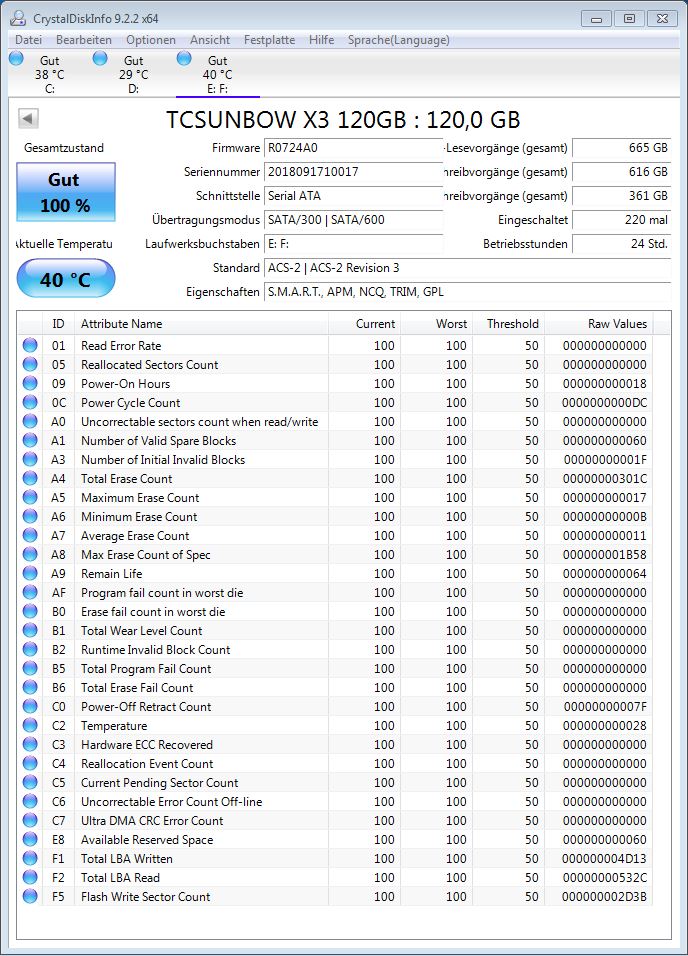Select the E: F: drive tab at 40 °C
Viewport: 688px width, 956px height.
pyautogui.click(x=218, y=74)
